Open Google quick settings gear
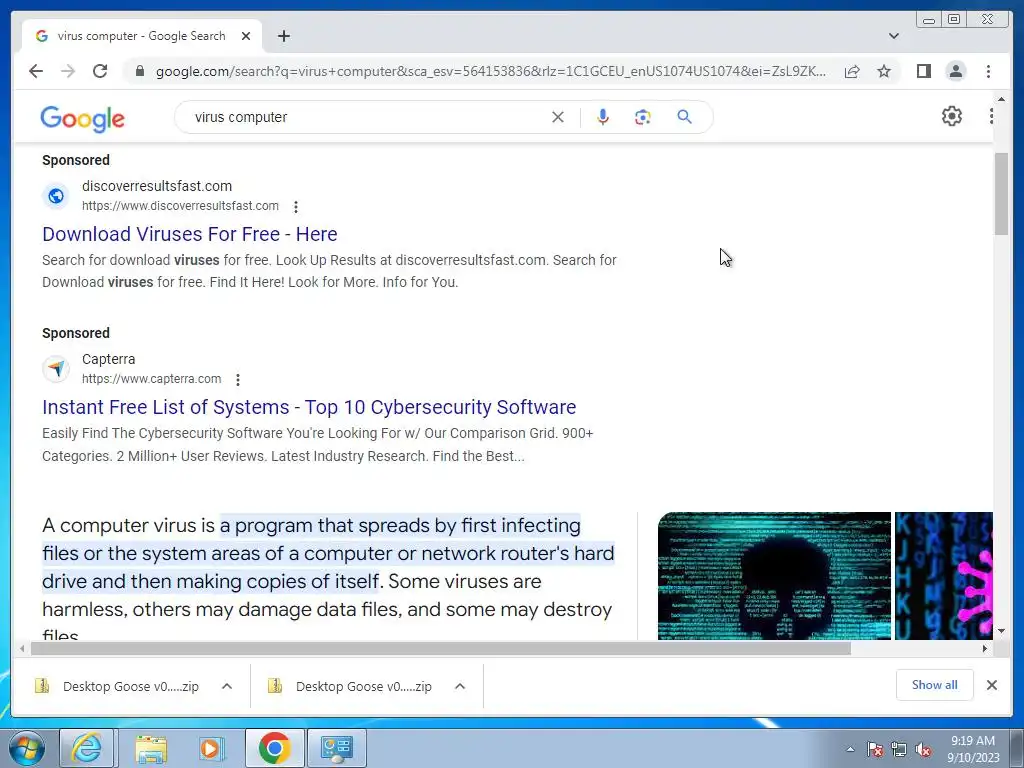Viewport: 1024px width, 768px height. tap(952, 116)
